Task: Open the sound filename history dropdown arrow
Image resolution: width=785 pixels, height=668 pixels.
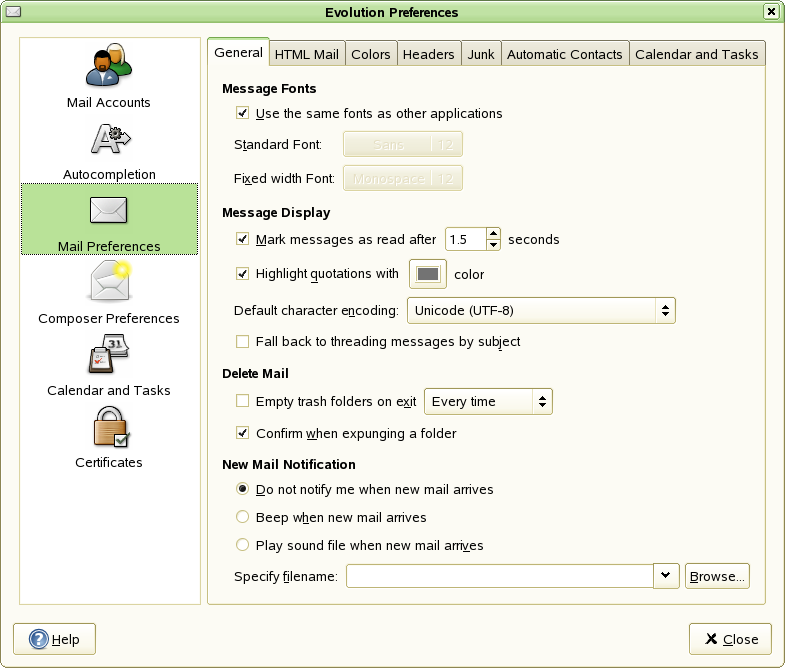Action: click(666, 576)
